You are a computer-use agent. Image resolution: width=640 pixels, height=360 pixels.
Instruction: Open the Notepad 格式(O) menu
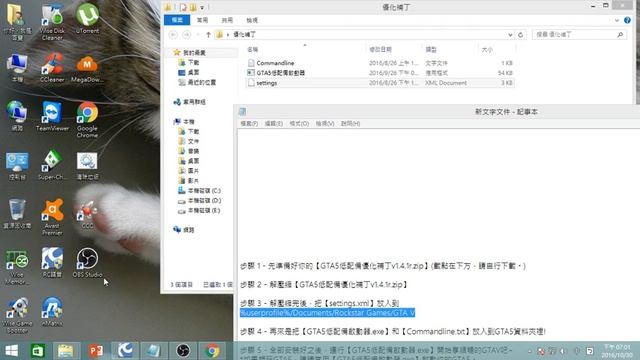pyautogui.click(x=299, y=124)
